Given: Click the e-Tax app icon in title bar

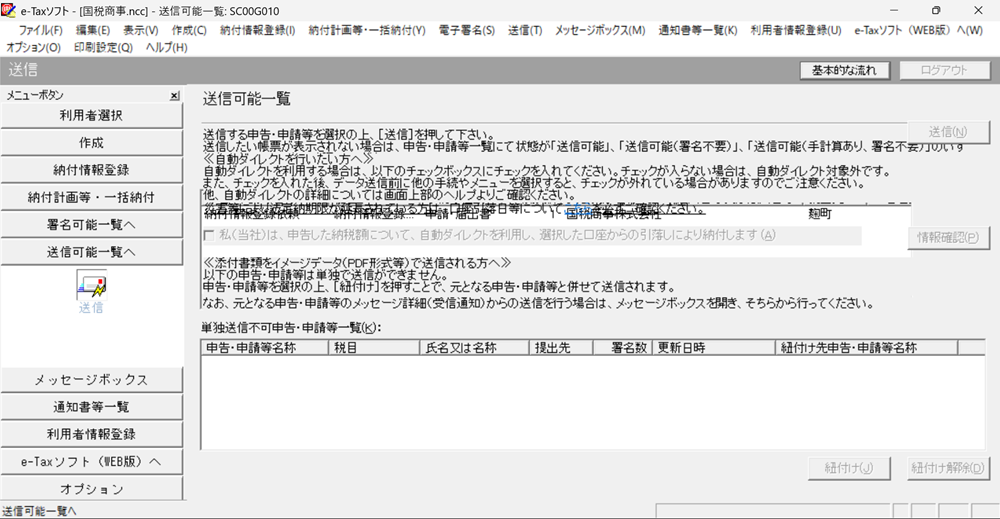Looking at the screenshot, I should pyautogui.click(x=8, y=10).
